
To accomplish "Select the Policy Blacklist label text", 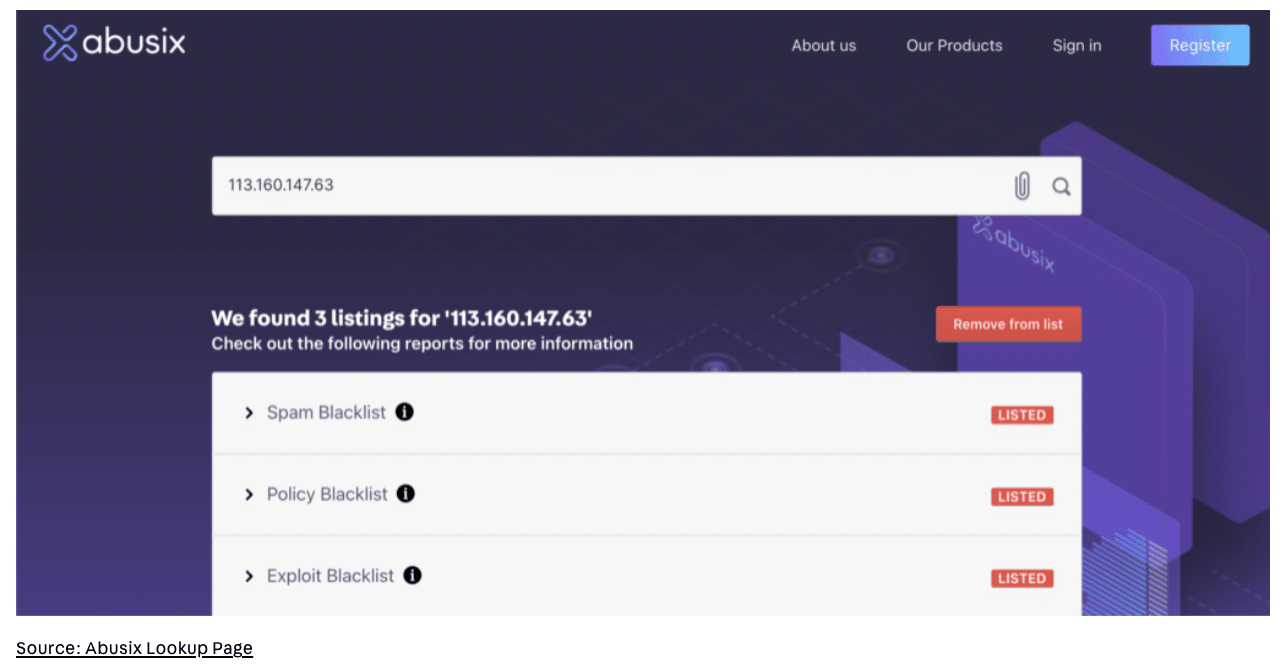I will click(x=327, y=495).
